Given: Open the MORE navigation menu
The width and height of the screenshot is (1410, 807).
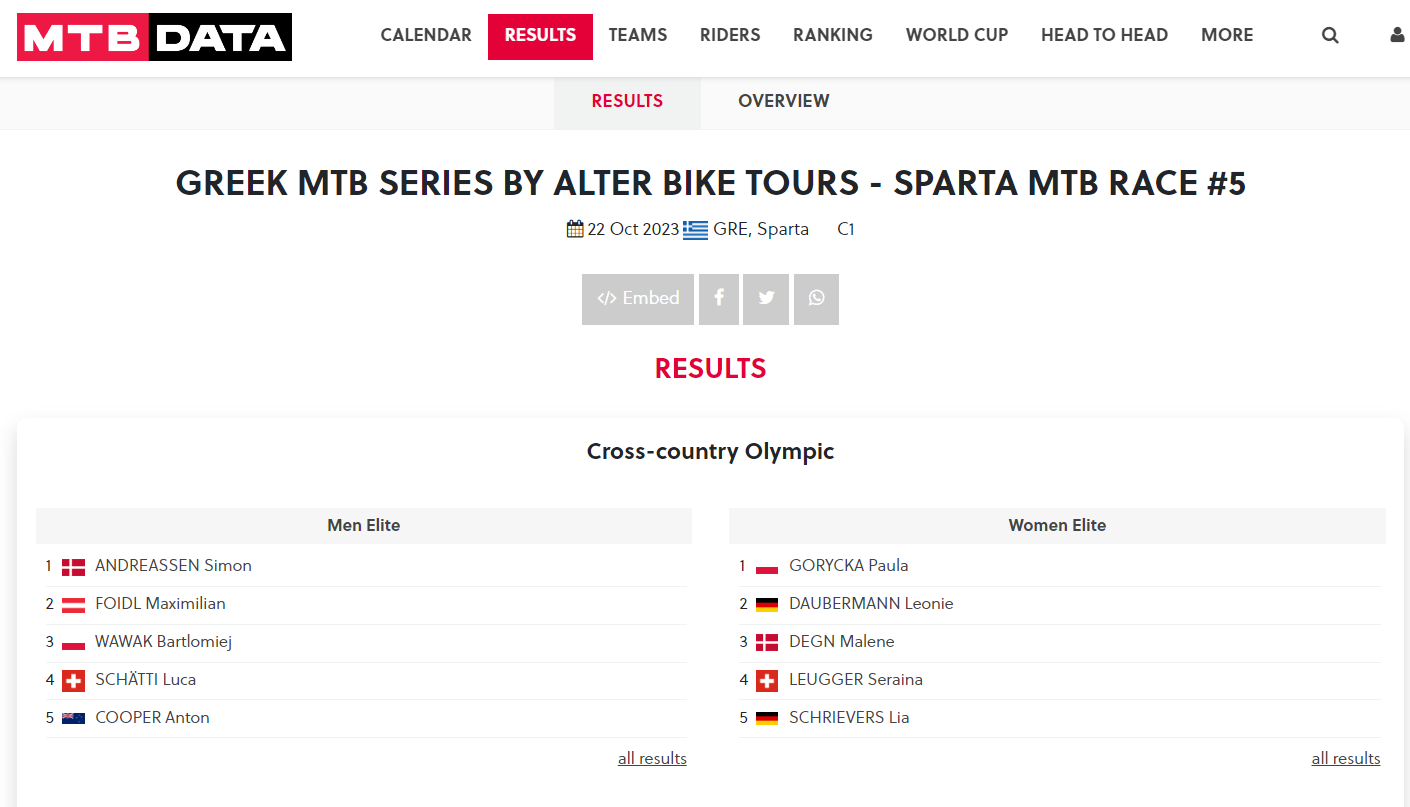Looking at the screenshot, I should (1227, 35).
